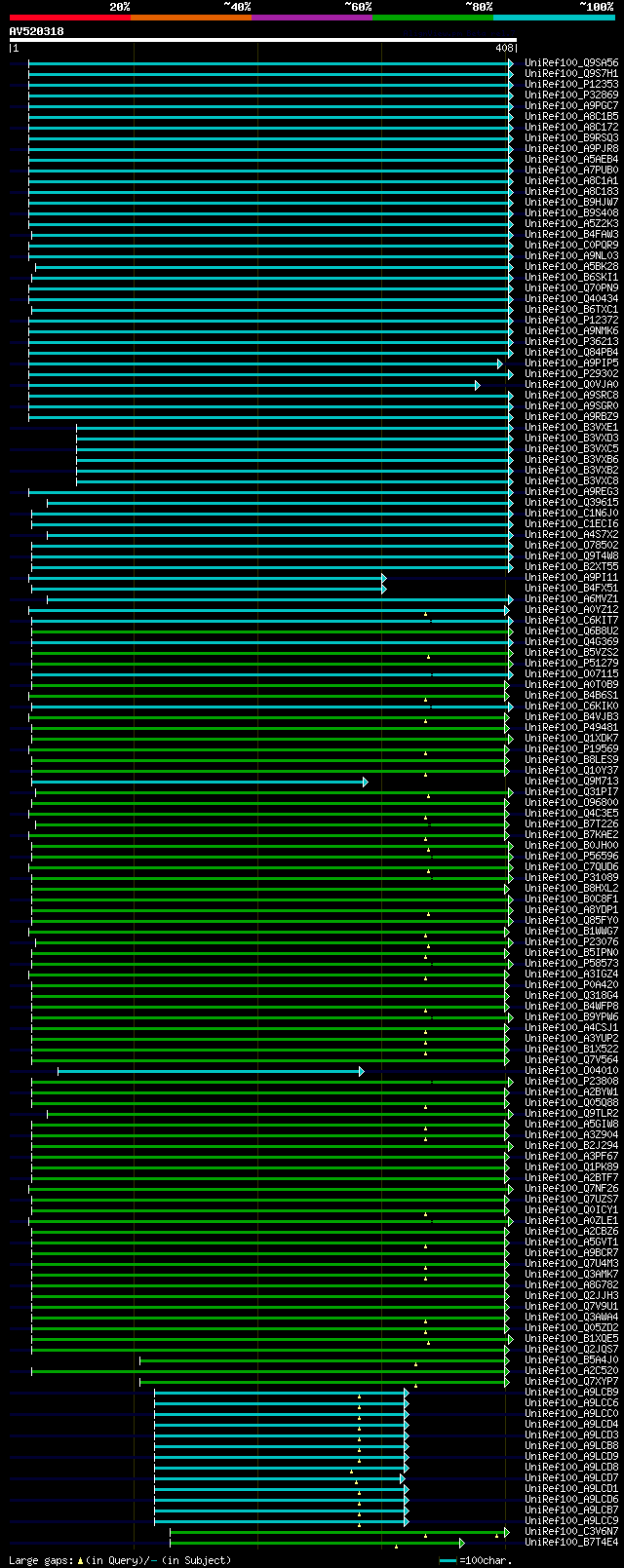624x1568 pixels.
Task: Select label UniRef100_Q40434
Action: click(x=571, y=298)
